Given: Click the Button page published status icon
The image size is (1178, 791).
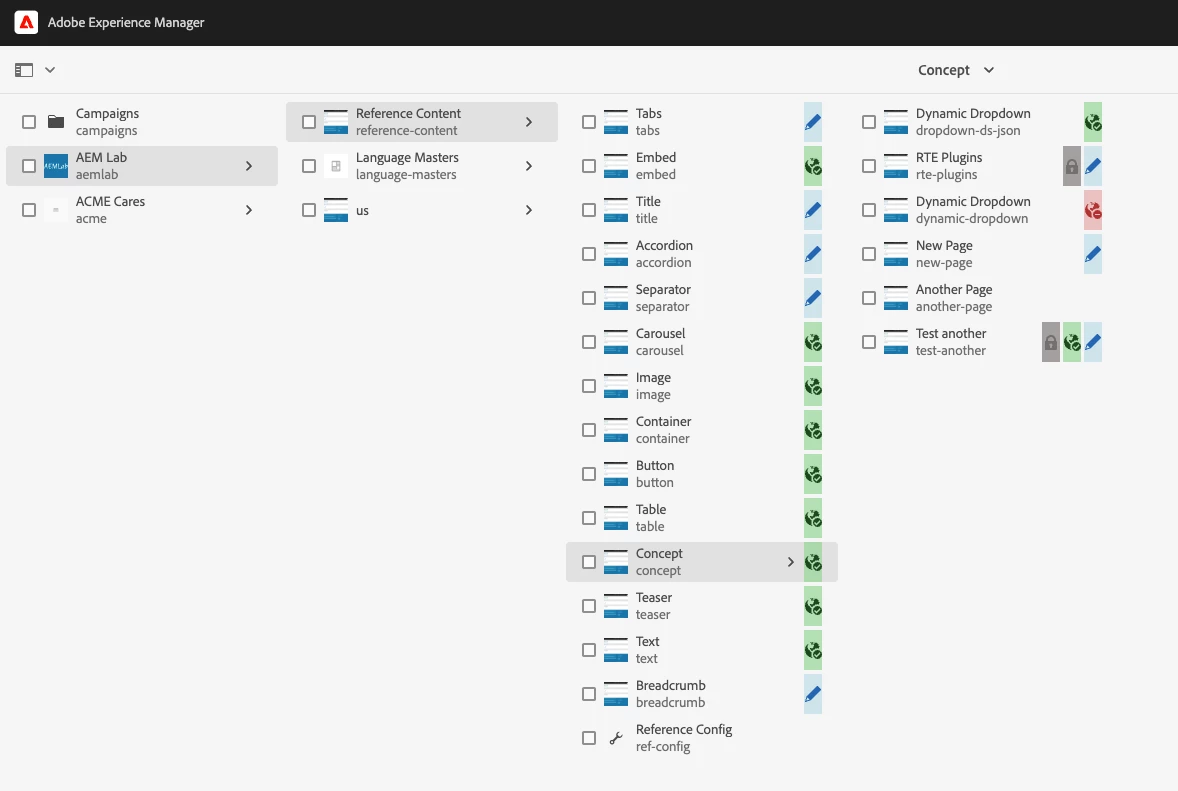Looking at the screenshot, I should click(813, 474).
